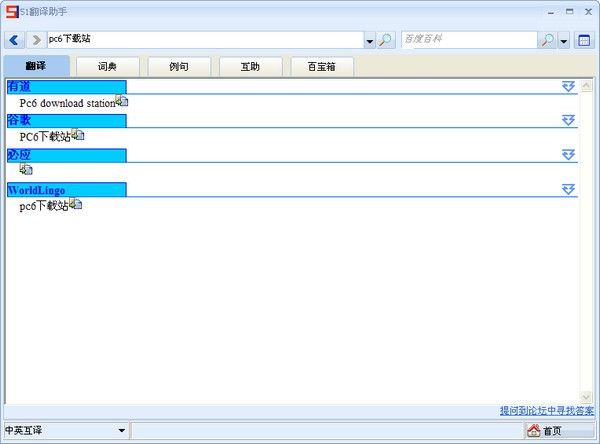
Task: Copy the 有道 result Pc6 download station
Action: [x=122, y=101]
